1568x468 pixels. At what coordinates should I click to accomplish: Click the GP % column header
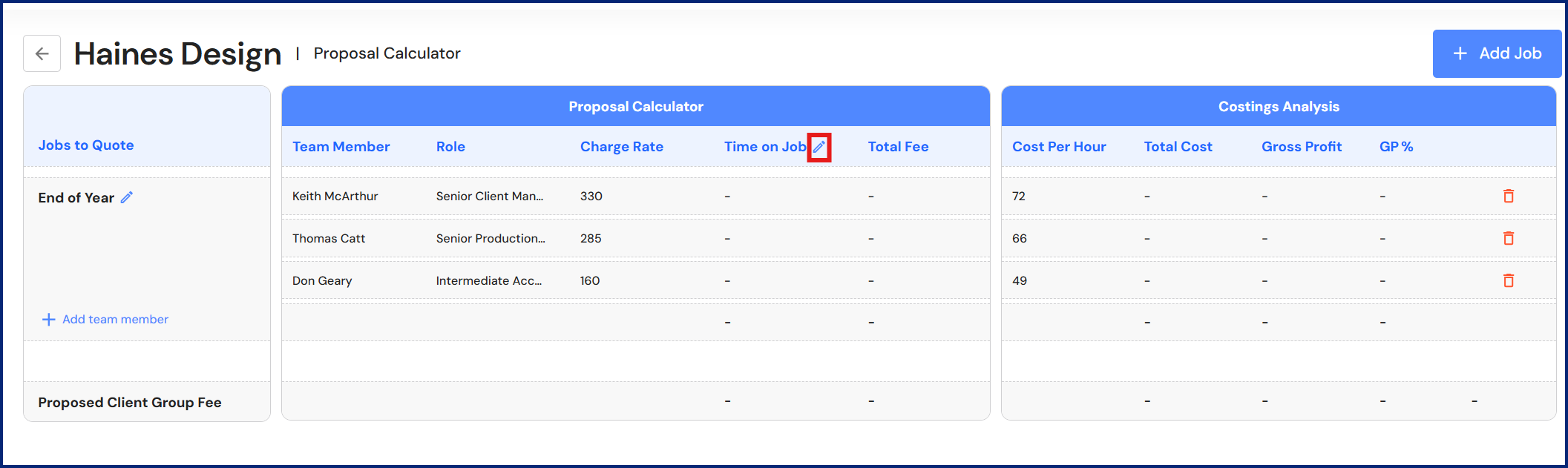(x=1396, y=147)
